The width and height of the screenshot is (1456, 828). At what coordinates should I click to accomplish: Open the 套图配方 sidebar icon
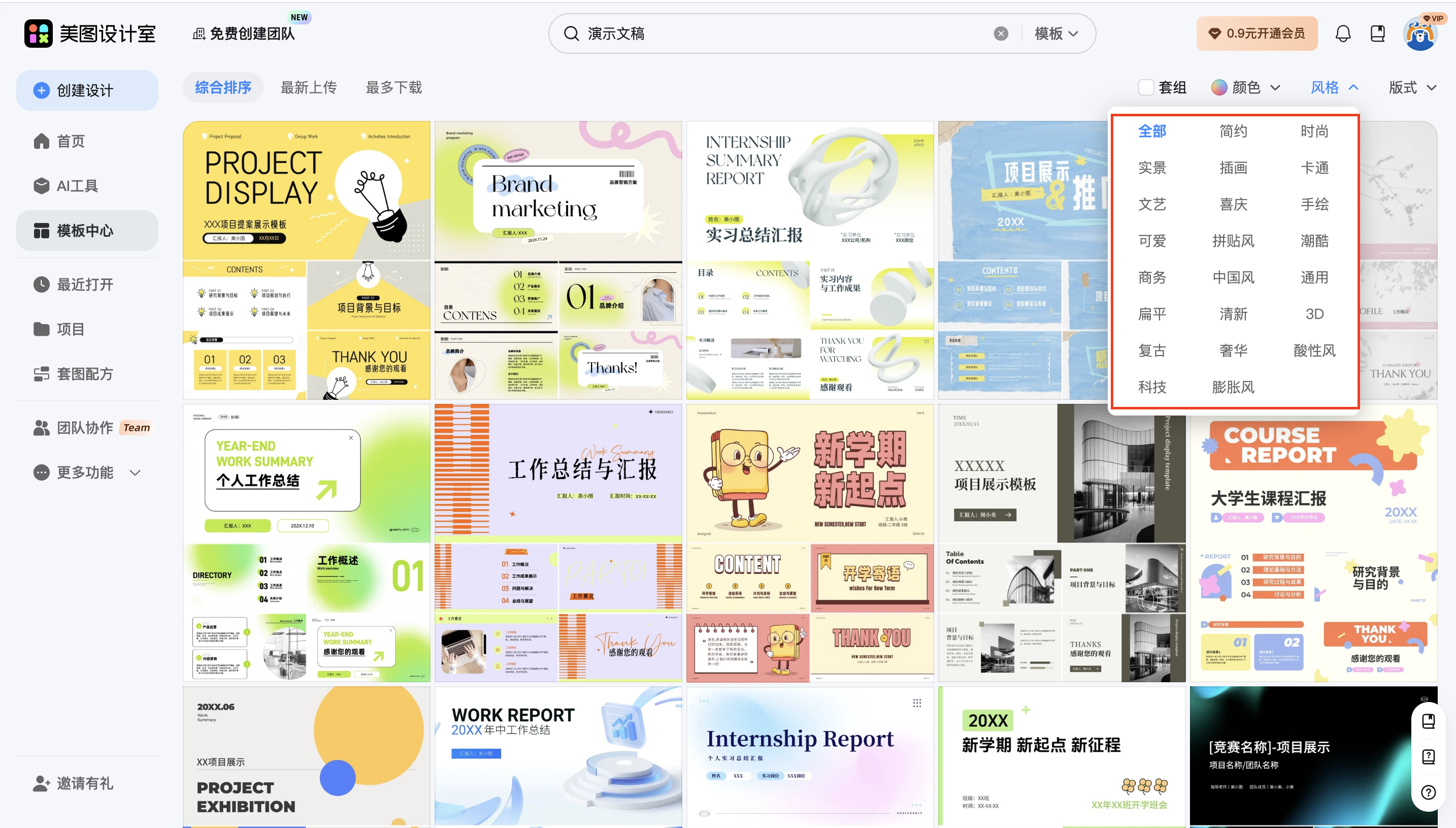[x=42, y=374]
